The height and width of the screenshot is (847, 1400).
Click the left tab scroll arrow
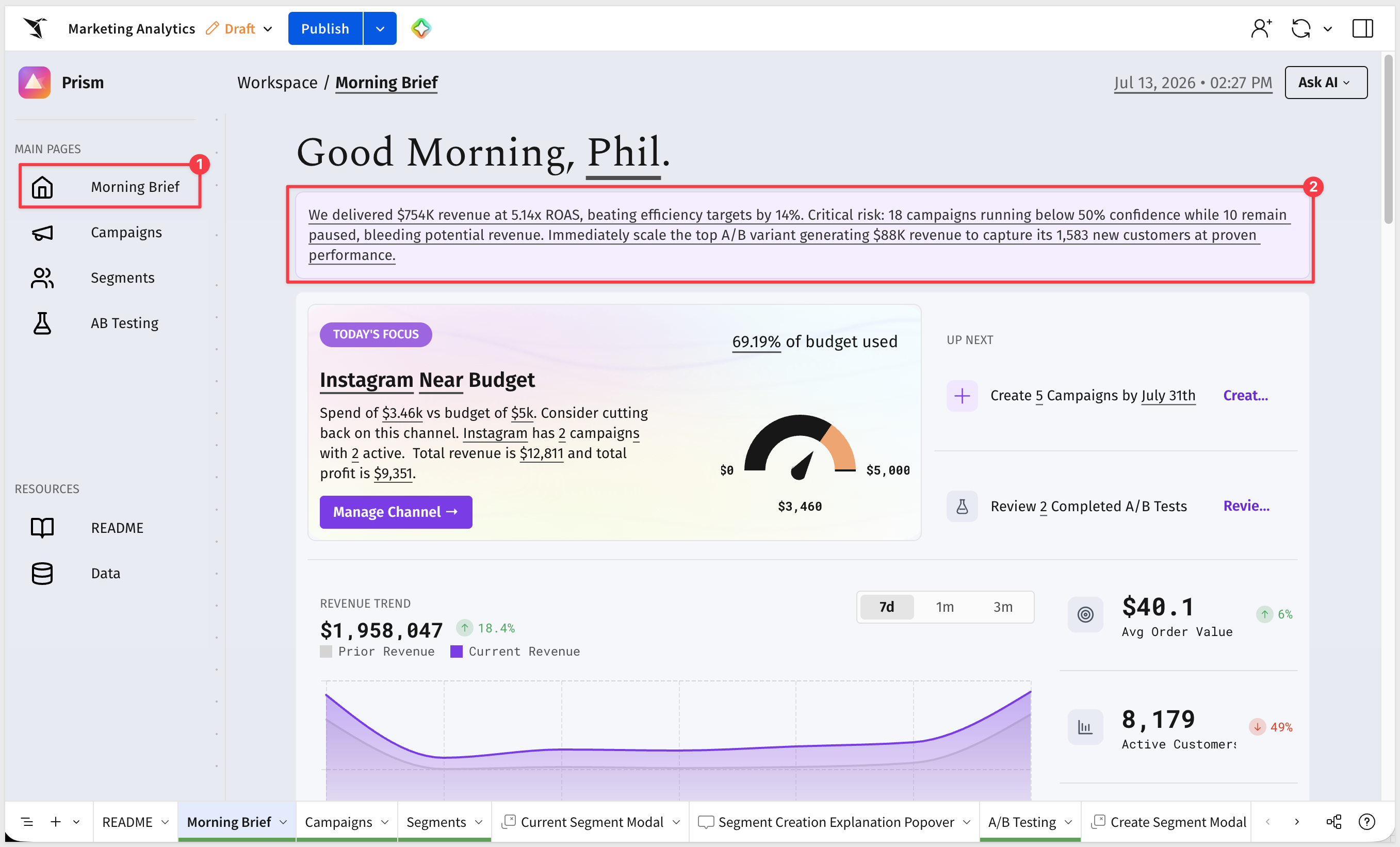(1267, 821)
